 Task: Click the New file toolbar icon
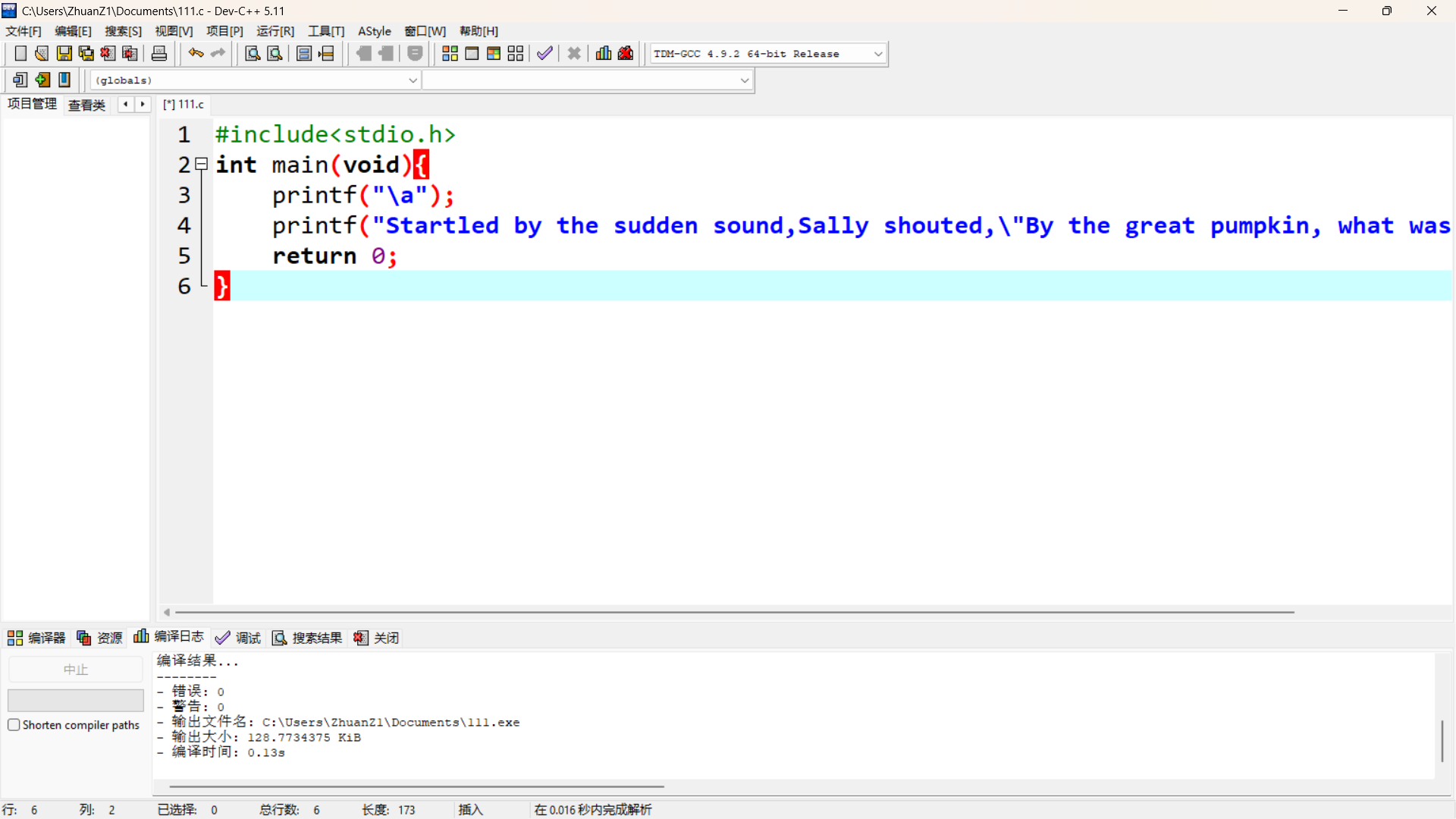[x=20, y=53]
